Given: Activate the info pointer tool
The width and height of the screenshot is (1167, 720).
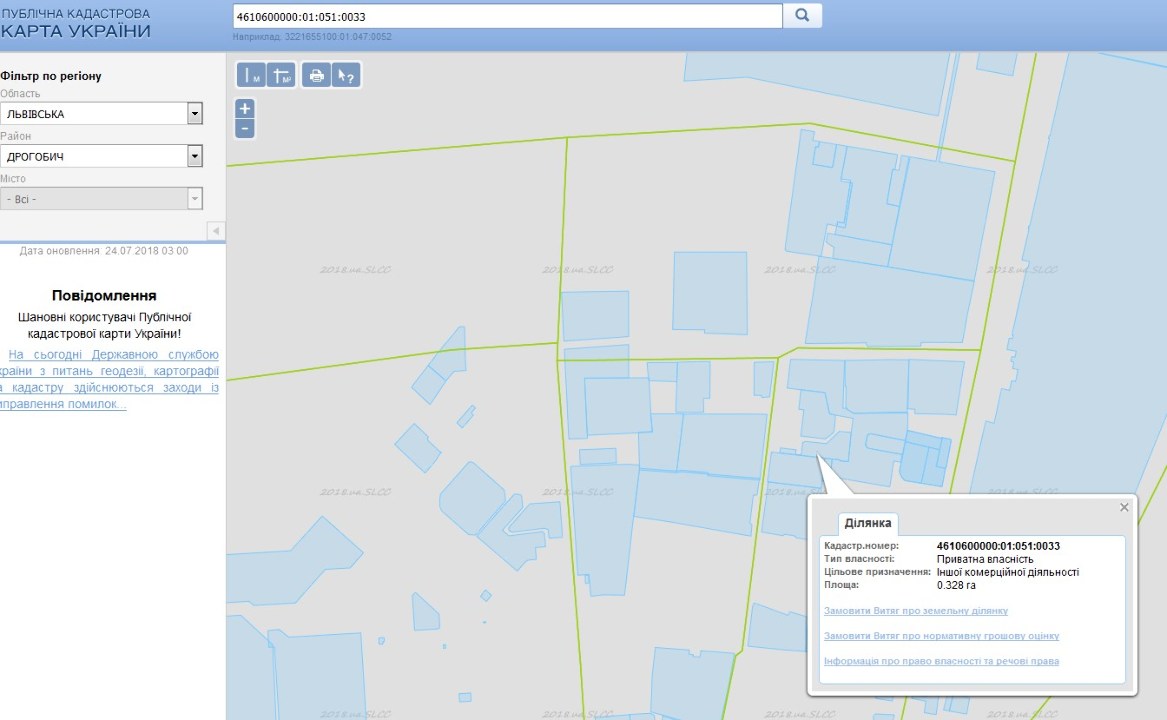Looking at the screenshot, I should [x=345, y=75].
